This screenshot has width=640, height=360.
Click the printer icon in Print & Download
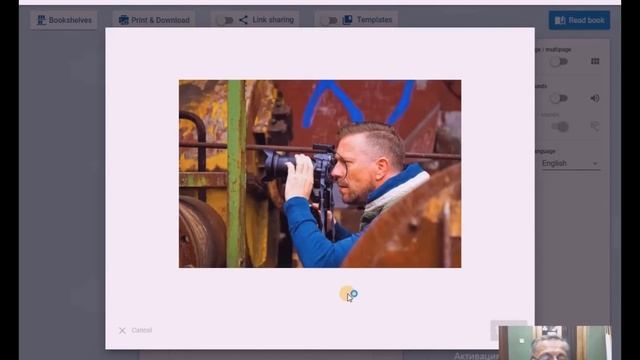tap(124, 20)
